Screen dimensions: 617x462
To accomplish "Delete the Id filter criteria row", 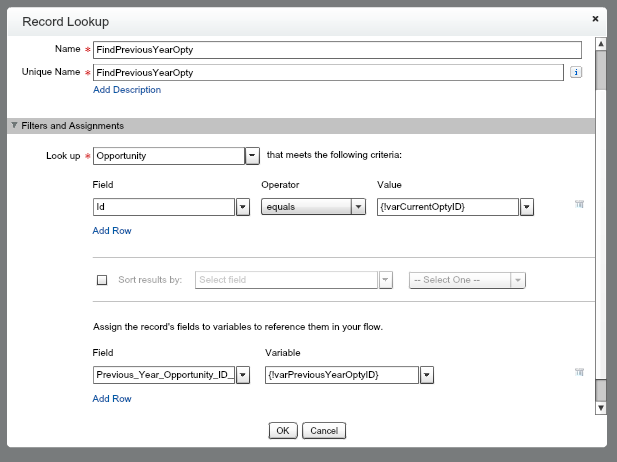I will [579, 204].
